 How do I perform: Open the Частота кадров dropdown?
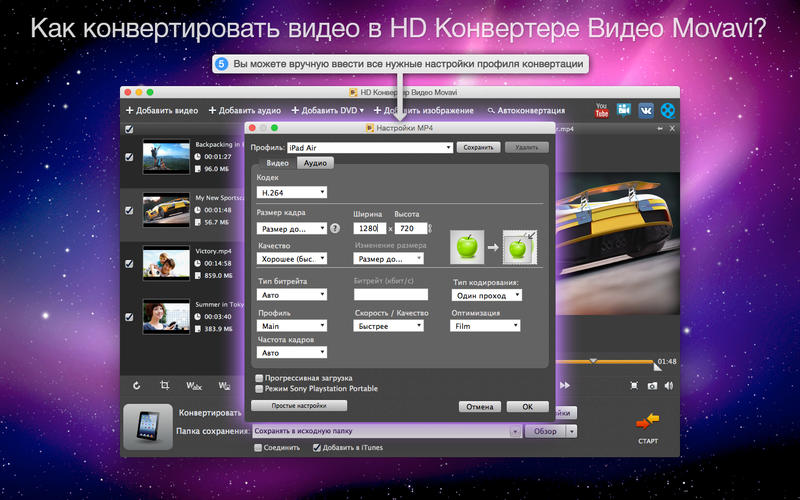click(x=292, y=352)
